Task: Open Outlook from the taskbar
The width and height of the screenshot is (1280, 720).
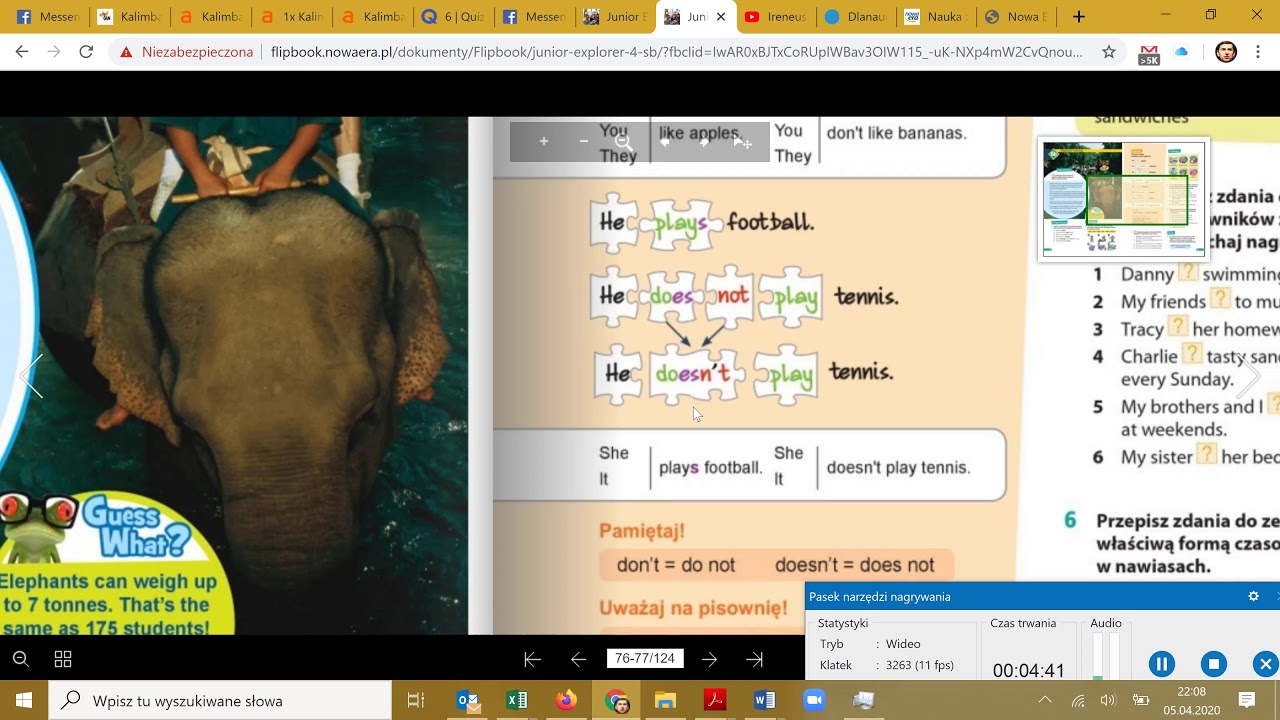Action: [x=468, y=700]
